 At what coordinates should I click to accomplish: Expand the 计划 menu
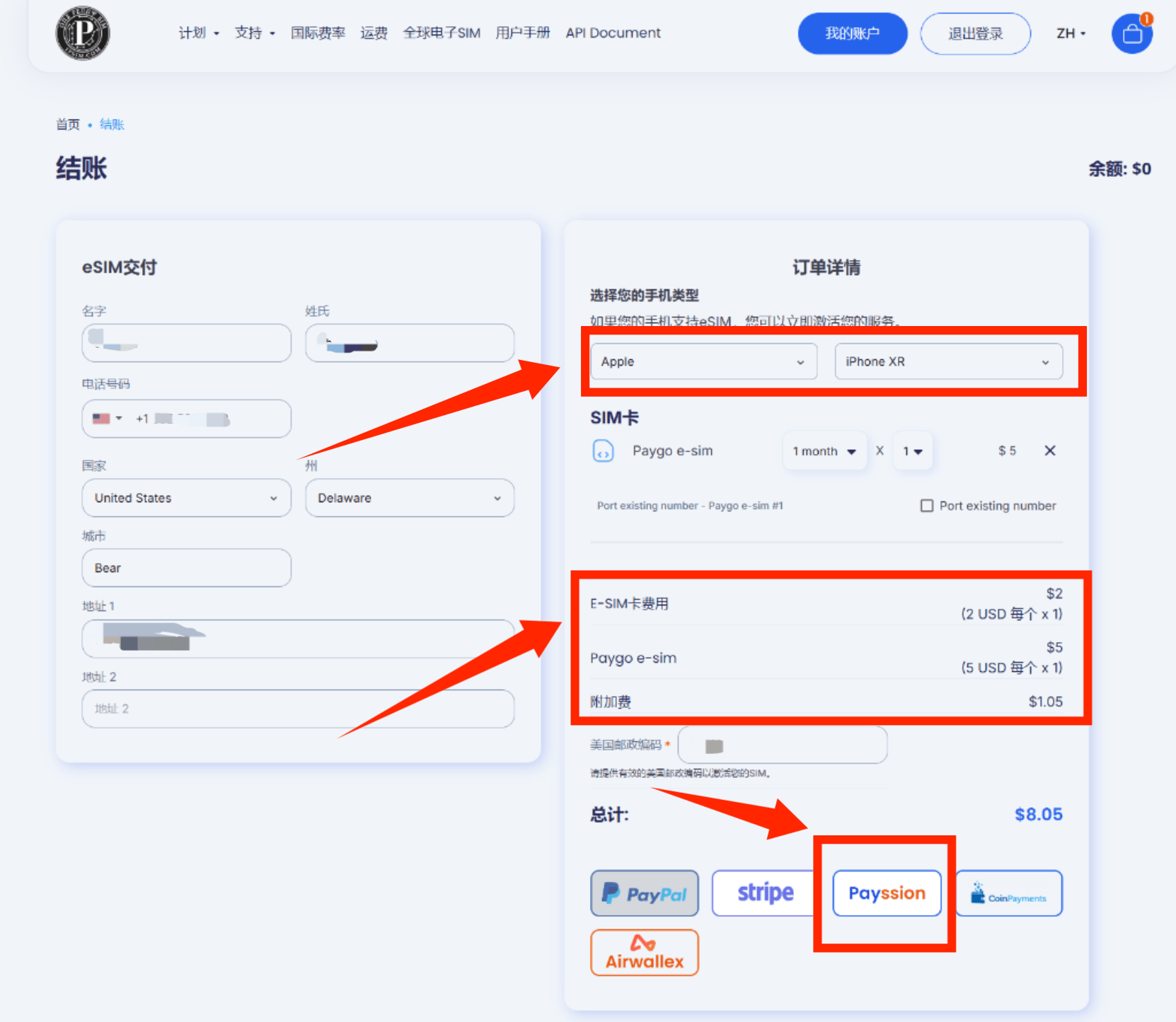(x=199, y=33)
